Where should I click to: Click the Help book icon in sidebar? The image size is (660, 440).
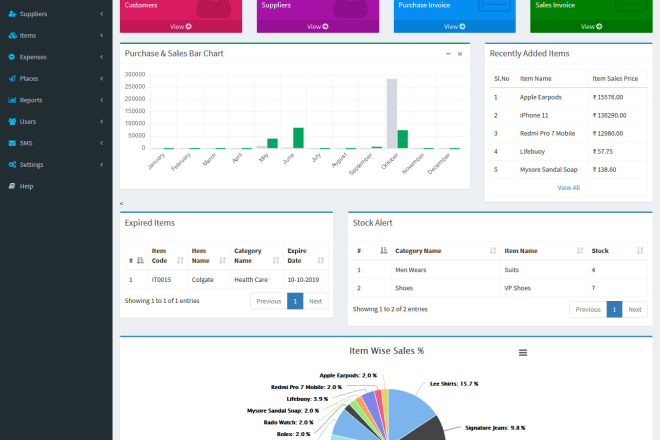tap(12, 186)
